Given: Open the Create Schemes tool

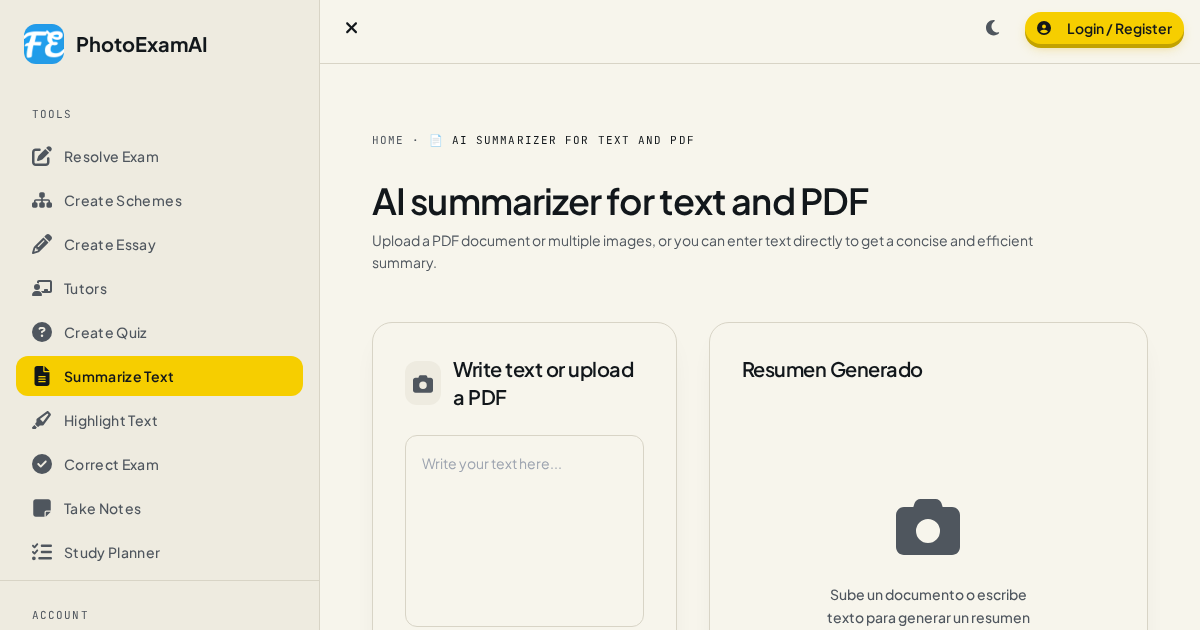Looking at the screenshot, I should pos(159,200).
